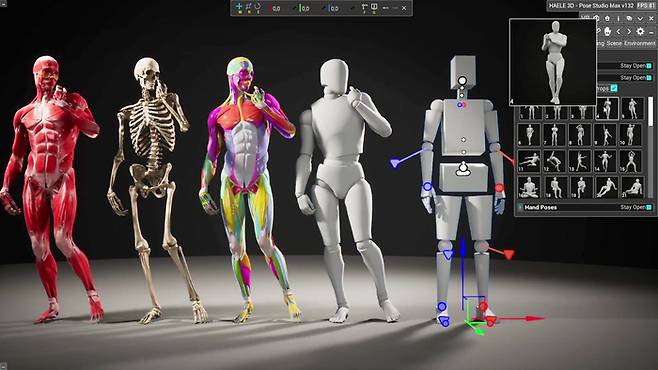Select the rotate gizmo tool
Image resolution: width=658 pixels, height=370 pixels.
(x=258, y=7)
